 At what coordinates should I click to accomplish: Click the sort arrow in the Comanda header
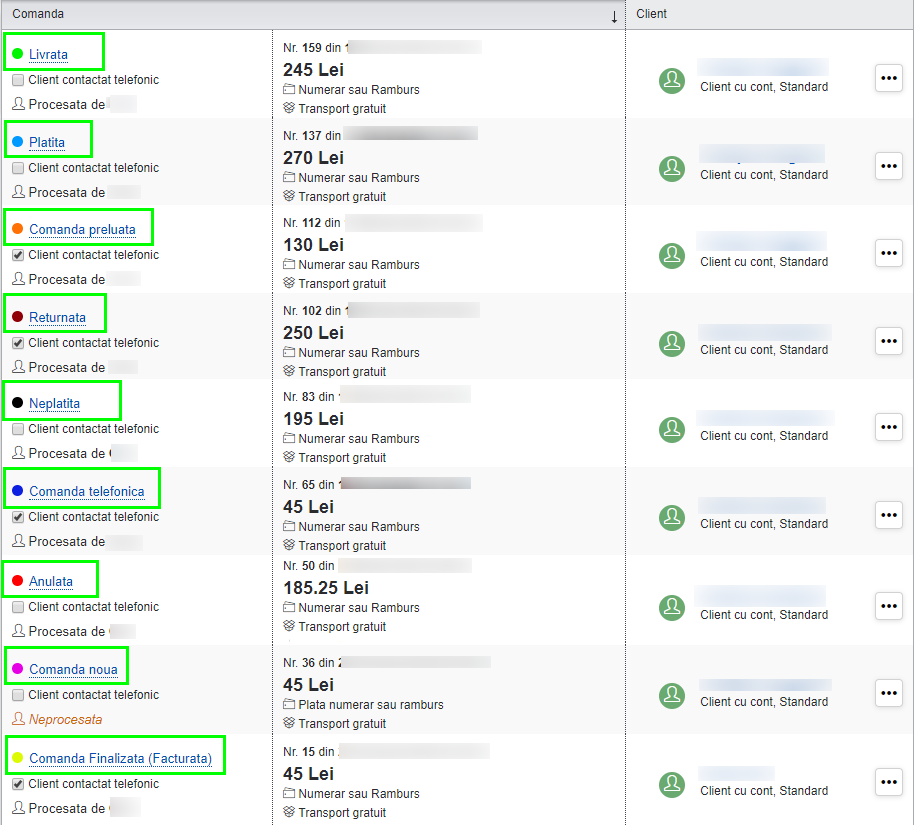(614, 16)
